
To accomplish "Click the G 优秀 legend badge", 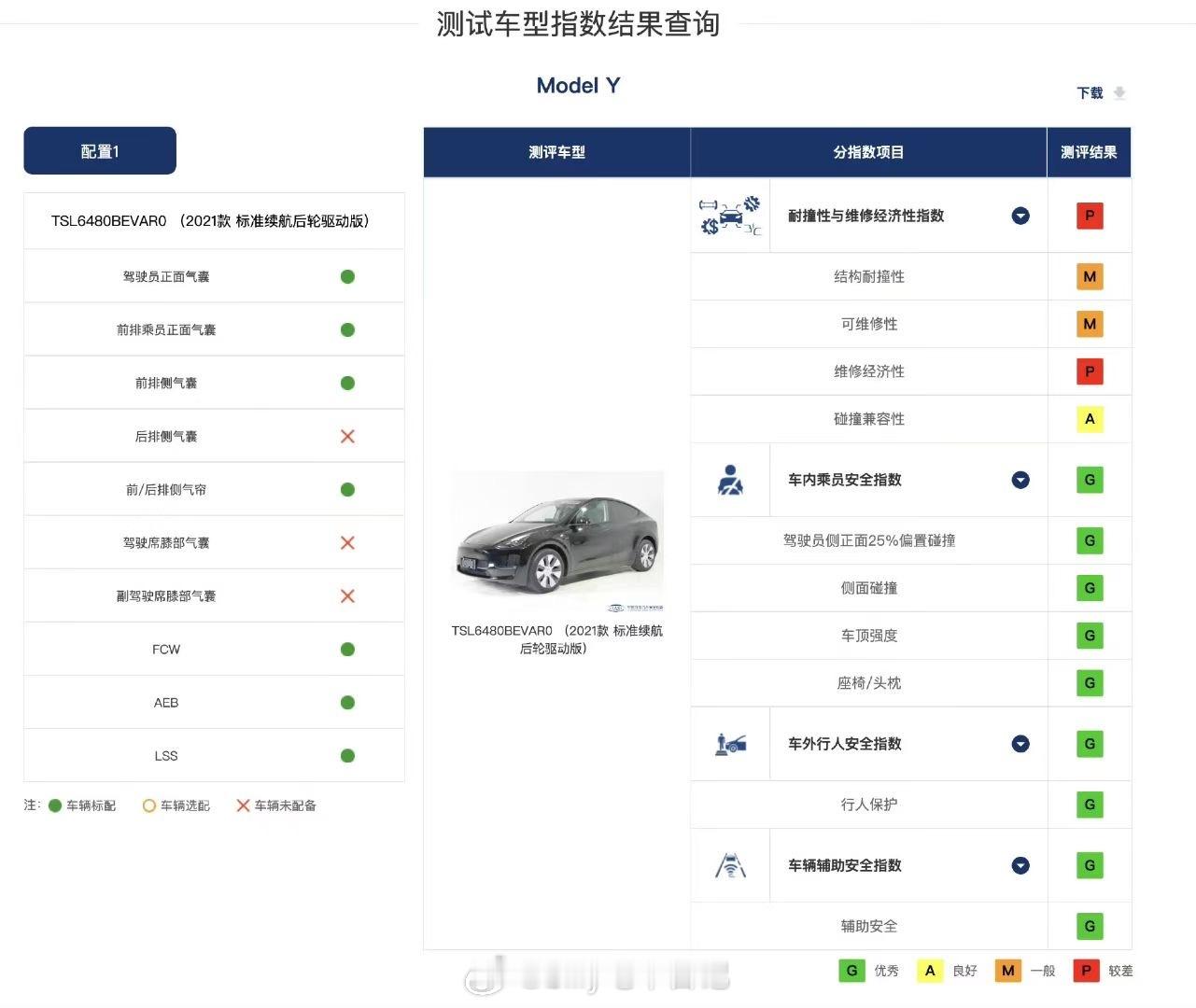I will (851, 971).
